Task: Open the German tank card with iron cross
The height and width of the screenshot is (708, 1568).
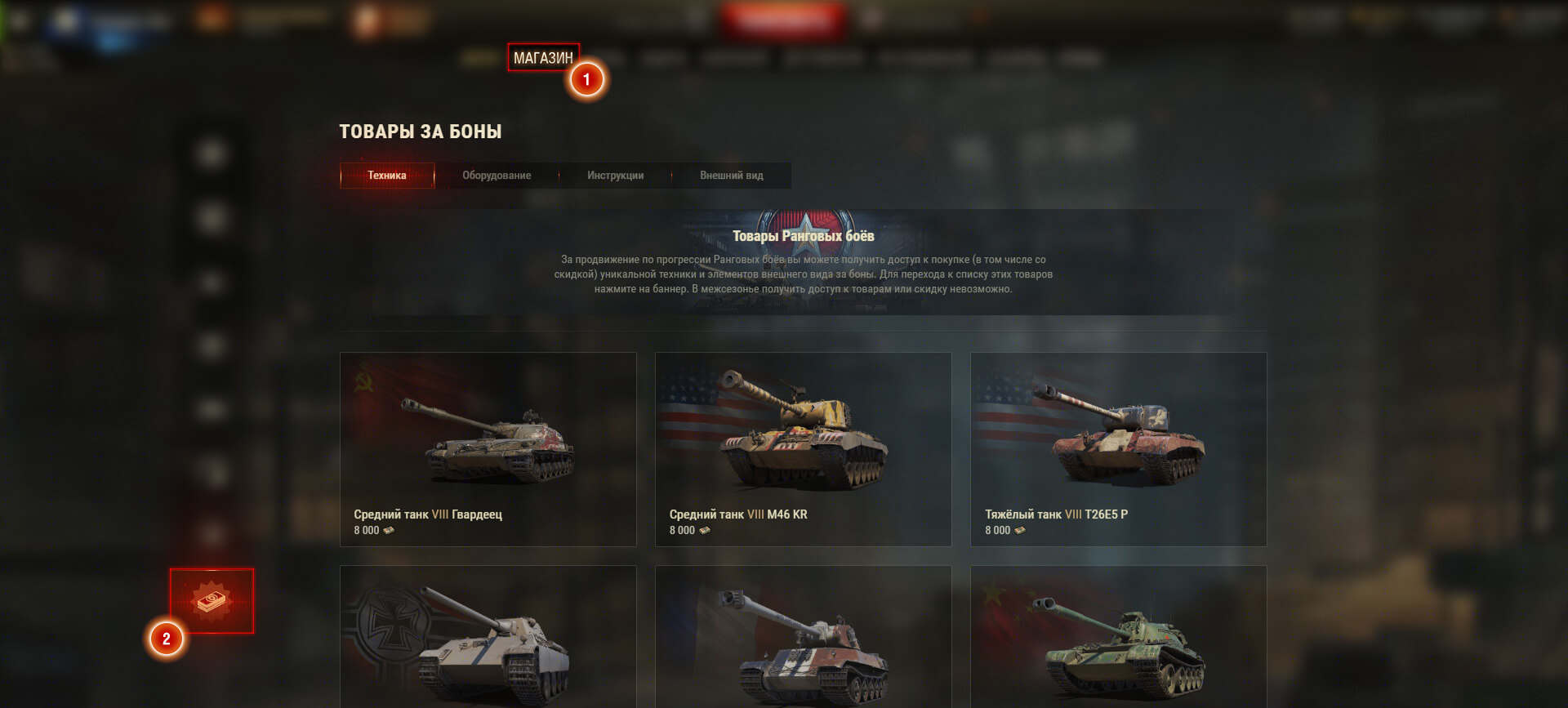Action: click(488, 637)
